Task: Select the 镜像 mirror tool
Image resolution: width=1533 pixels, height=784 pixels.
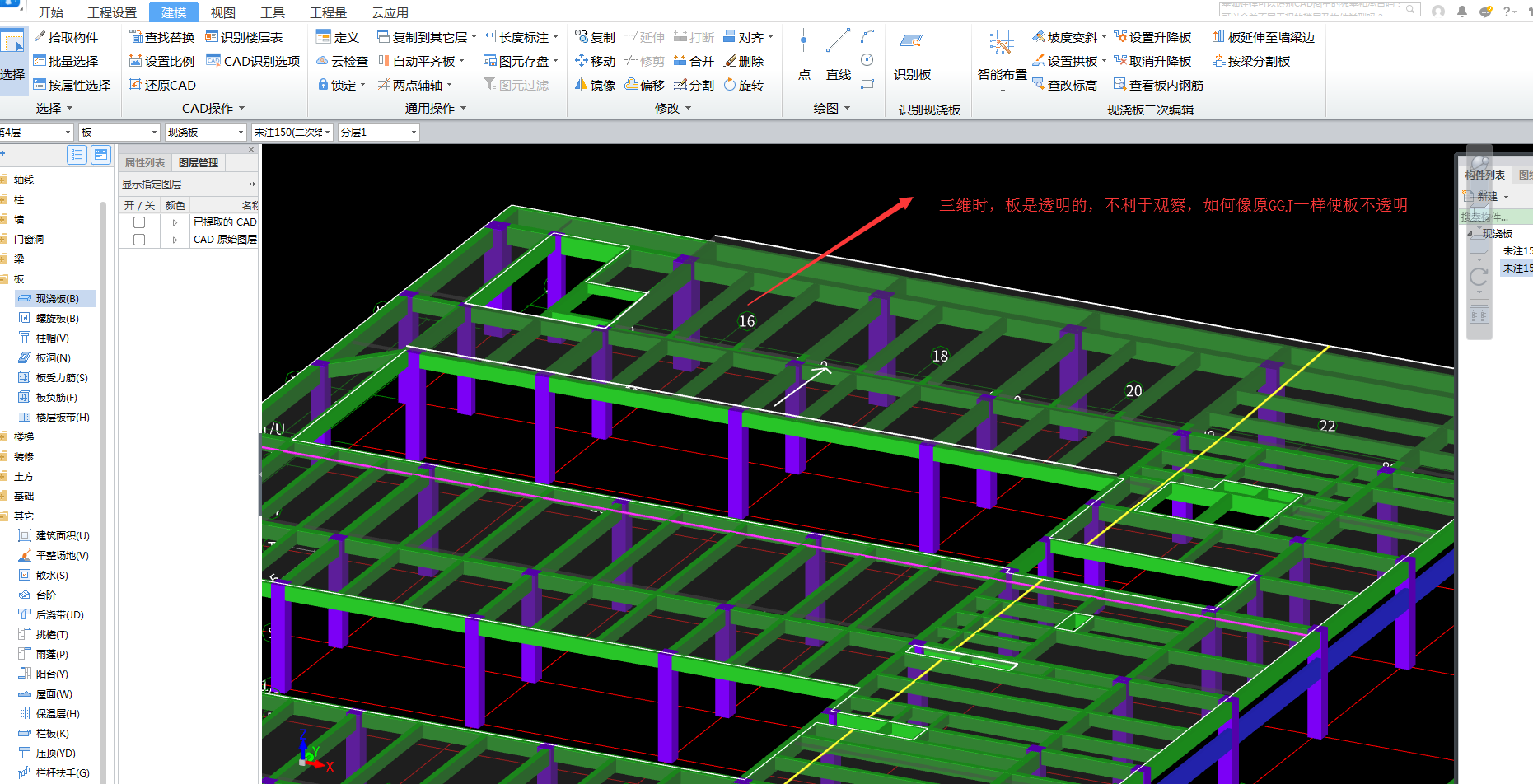Action: (595, 85)
